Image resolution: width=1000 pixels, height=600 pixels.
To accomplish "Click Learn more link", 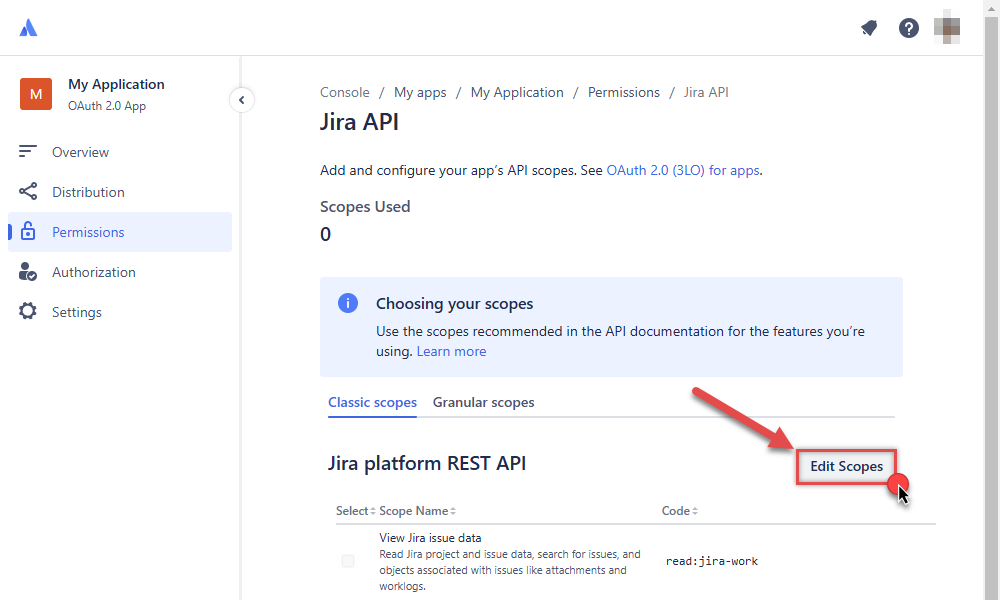I will 452,351.
